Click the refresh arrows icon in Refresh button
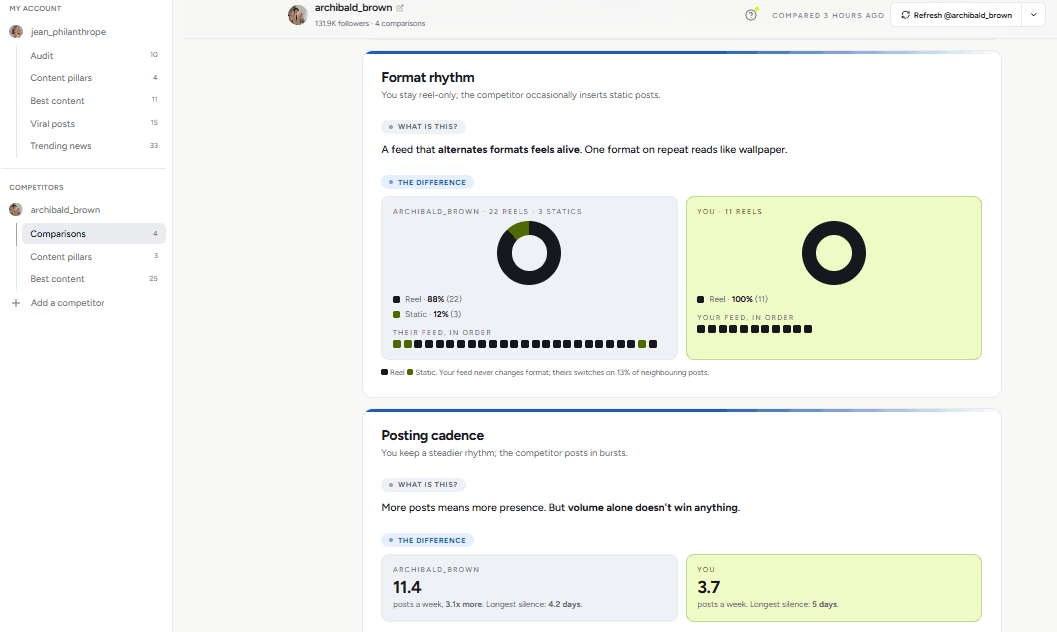The height and width of the screenshot is (632, 1057). pos(905,15)
